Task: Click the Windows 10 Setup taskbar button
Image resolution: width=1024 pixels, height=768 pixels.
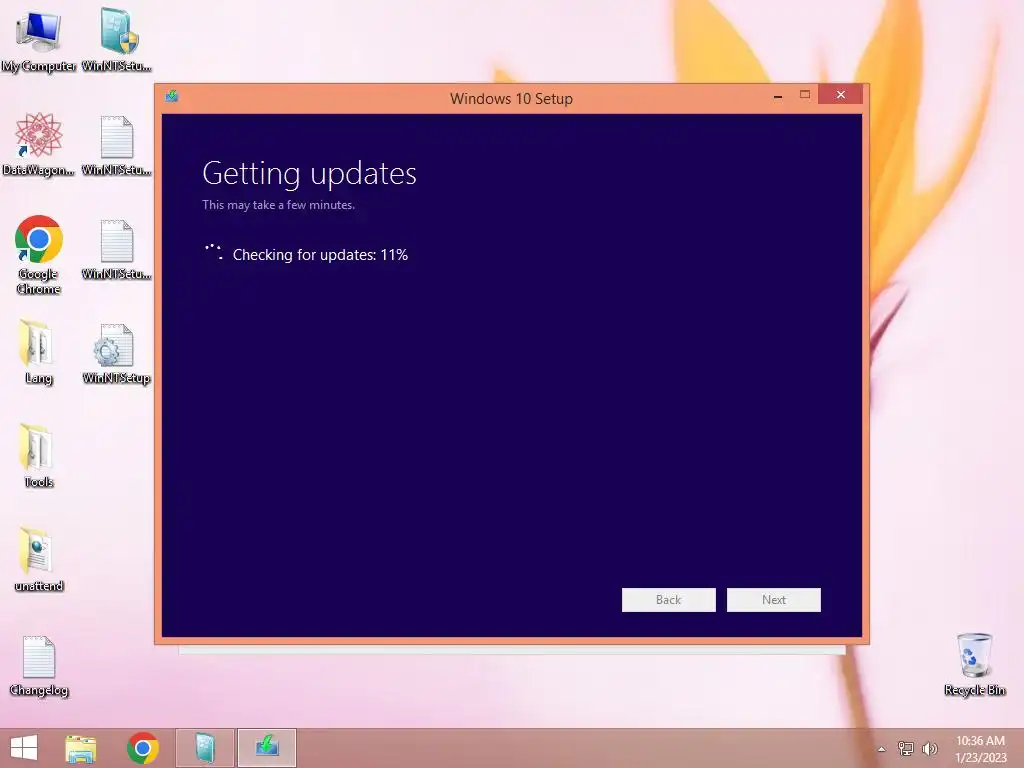Action: pyautogui.click(x=266, y=748)
